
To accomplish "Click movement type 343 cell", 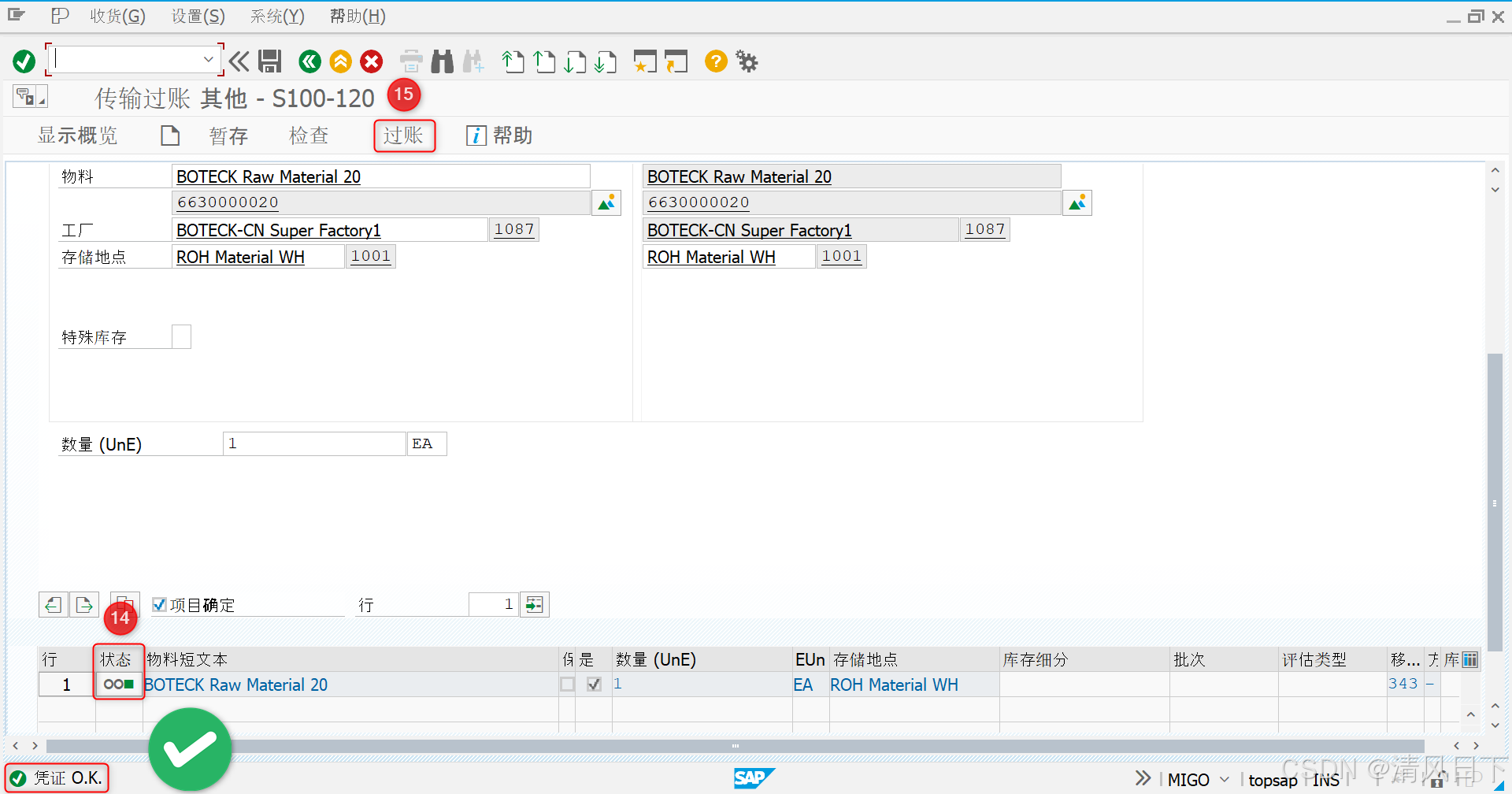I will [1403, 684].
